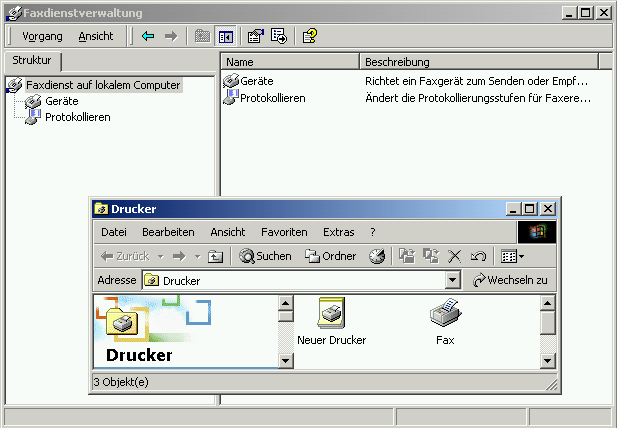This screenshot has width=617, height=428.
Task: Click the down arrow of the Drucker file-list scrollbar
Action: click(548, 360)
